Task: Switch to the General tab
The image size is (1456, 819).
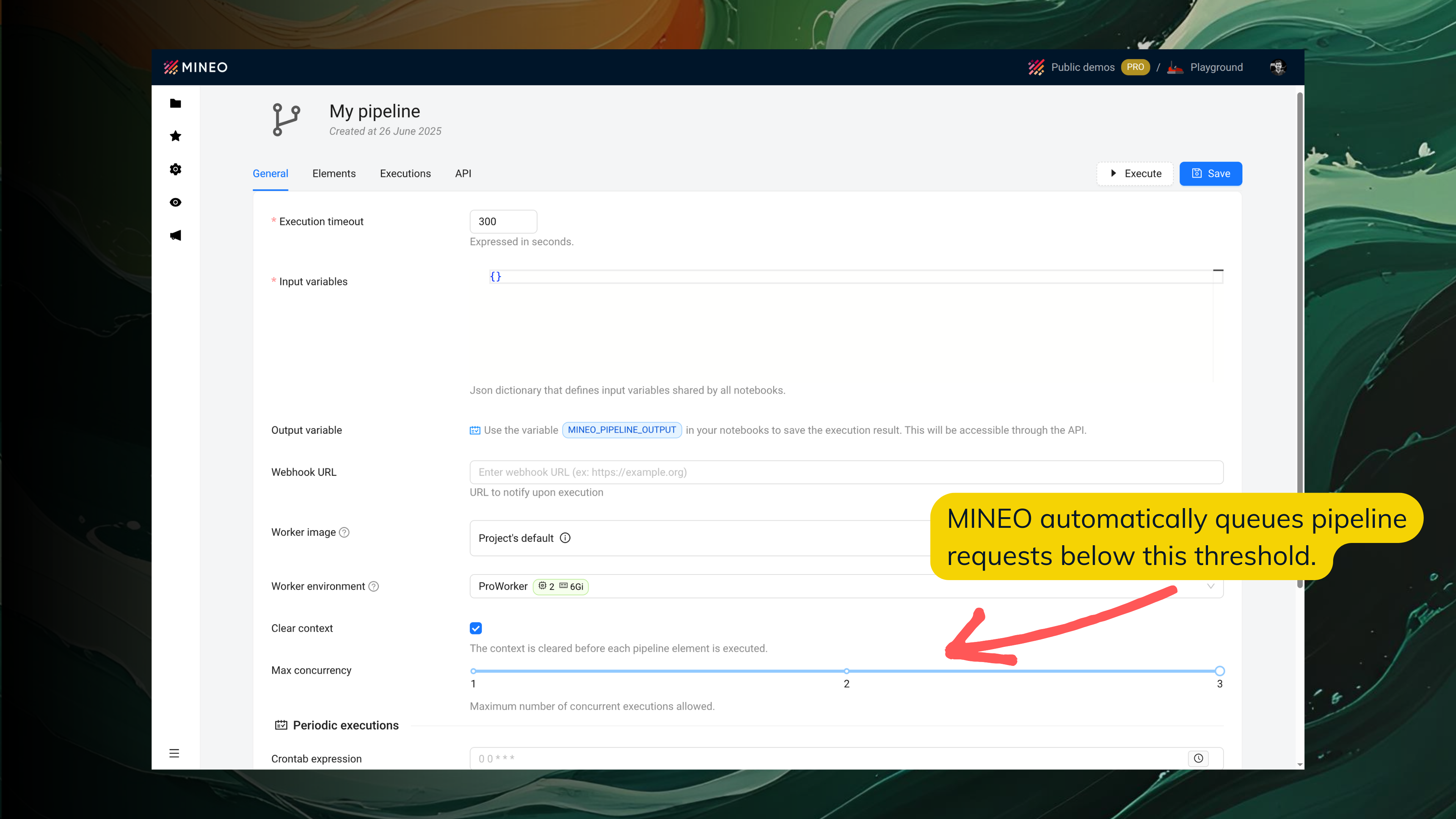Action: pos(270,174)
